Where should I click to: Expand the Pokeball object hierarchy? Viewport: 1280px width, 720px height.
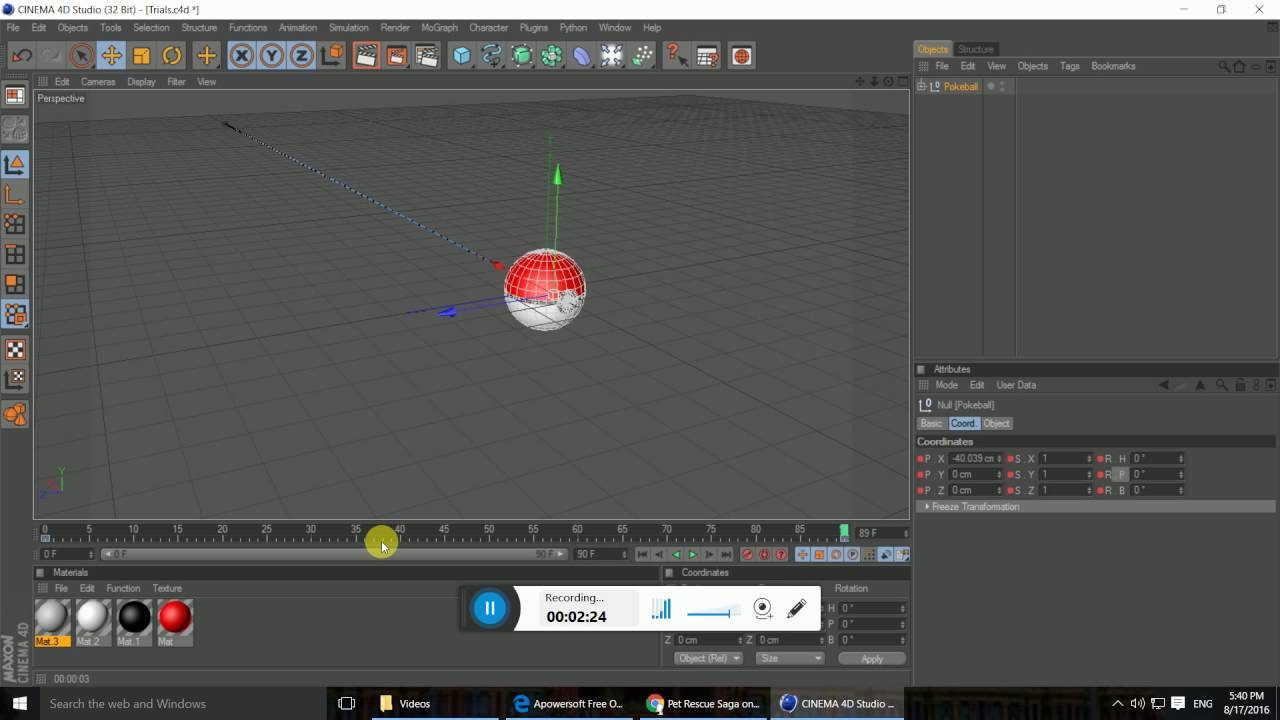coord(922,87)
